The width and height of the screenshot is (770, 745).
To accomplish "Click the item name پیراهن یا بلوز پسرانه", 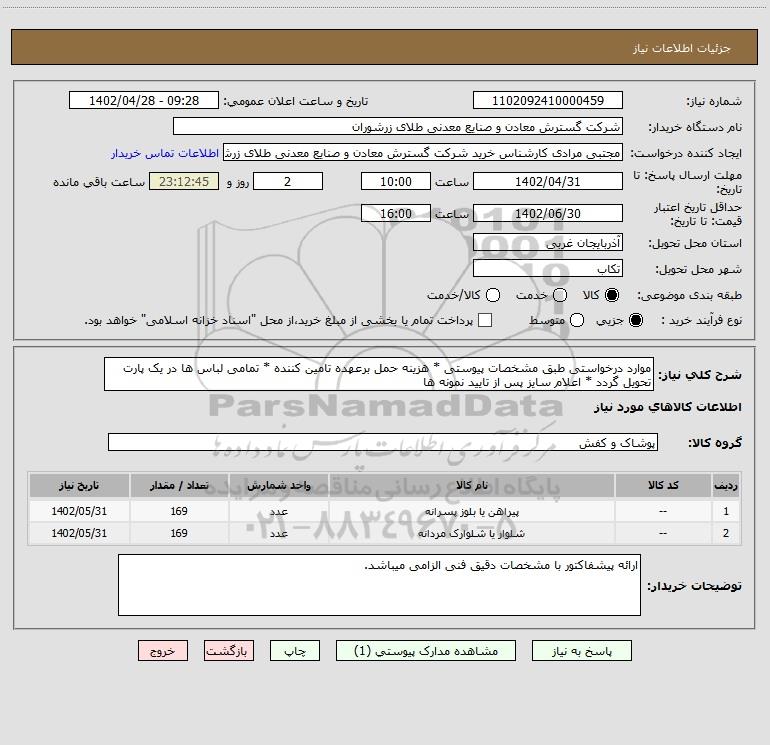I will 471,511.
